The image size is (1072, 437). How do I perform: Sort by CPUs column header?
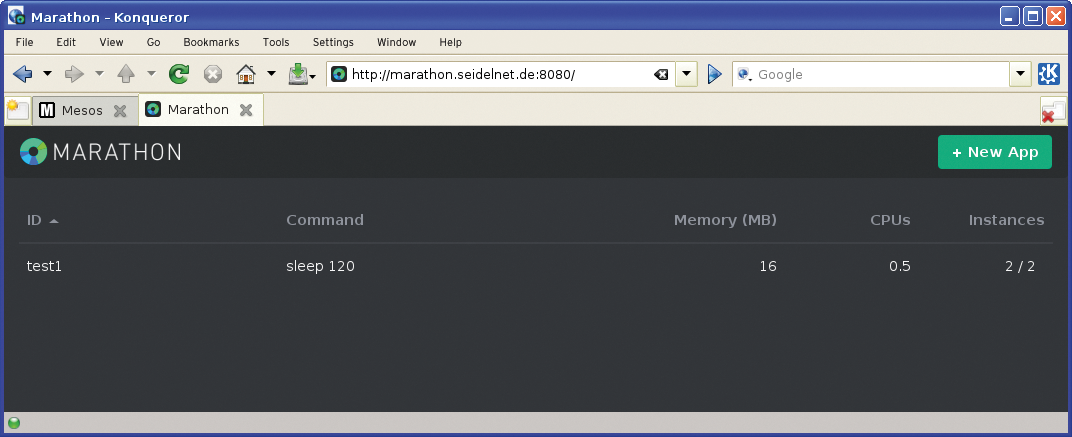click(890, 220)
